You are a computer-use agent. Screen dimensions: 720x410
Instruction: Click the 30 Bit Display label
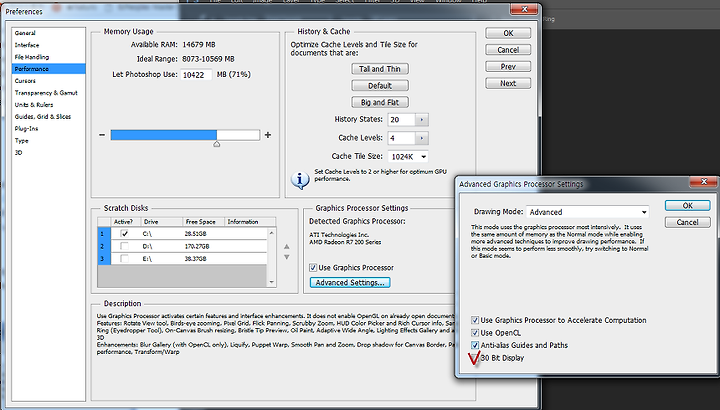point(502,358)
